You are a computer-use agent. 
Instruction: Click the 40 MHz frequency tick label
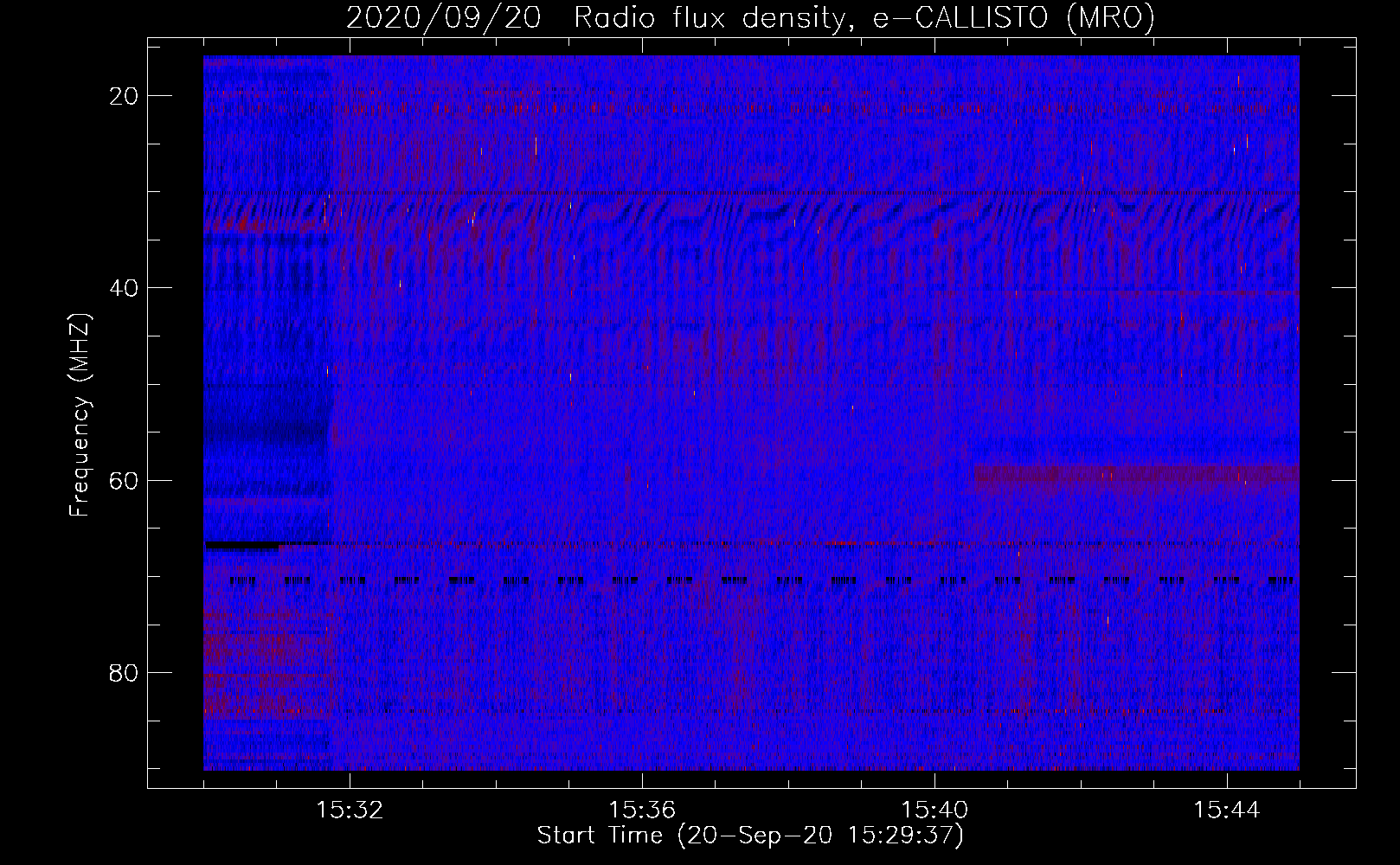125,288
